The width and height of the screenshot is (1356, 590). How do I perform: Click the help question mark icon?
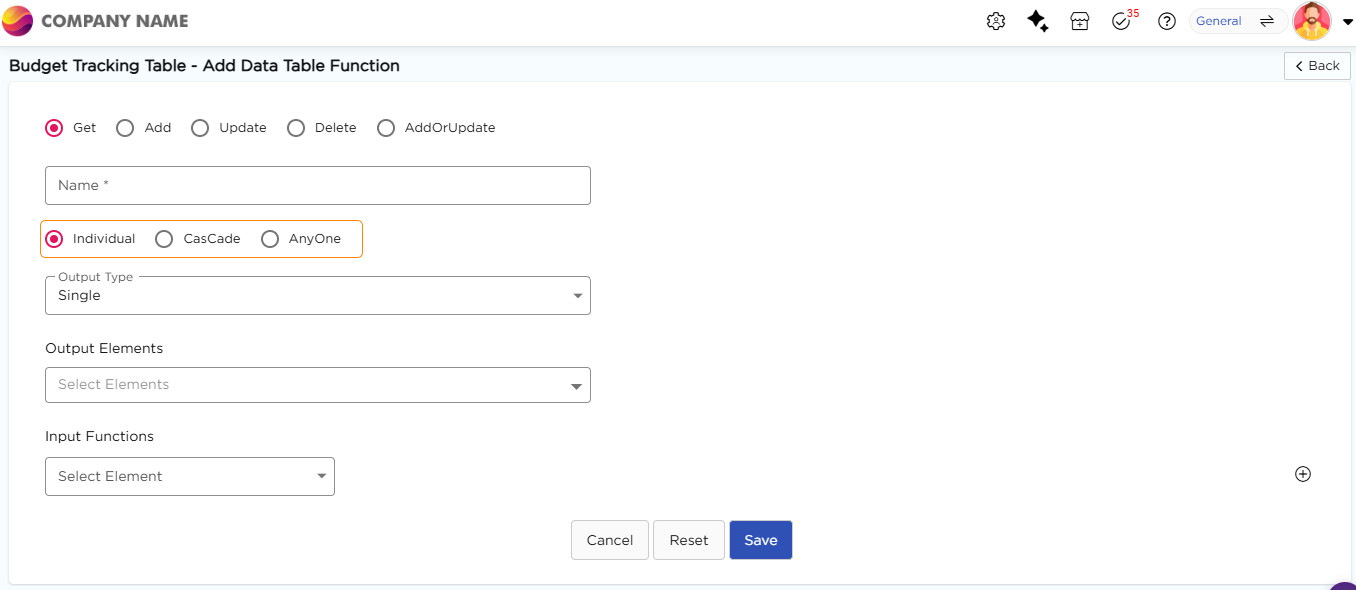tap(1166, 21)
